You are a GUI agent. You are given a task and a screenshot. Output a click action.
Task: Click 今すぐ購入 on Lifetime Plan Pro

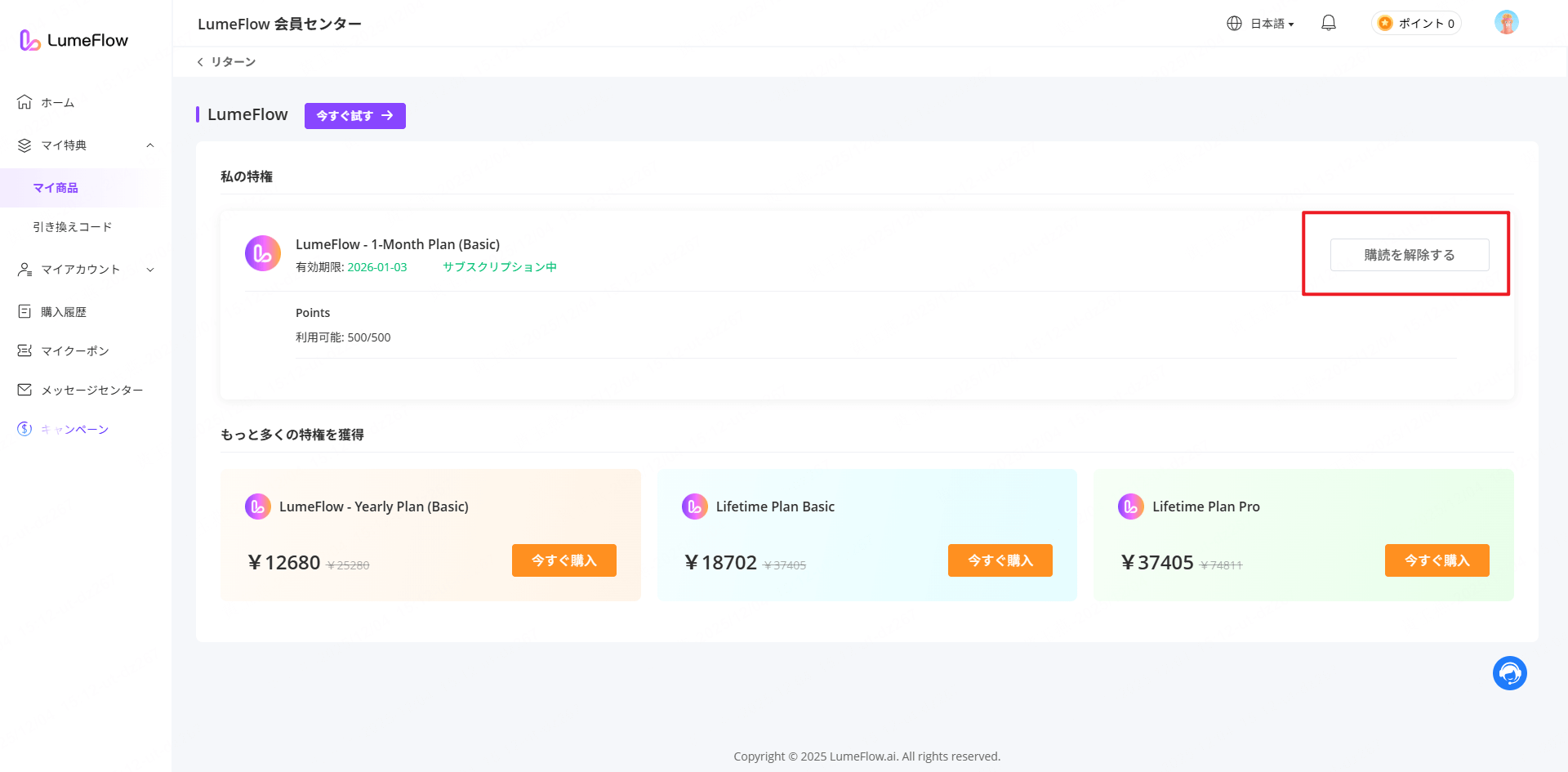click(x=1437, y=560)
